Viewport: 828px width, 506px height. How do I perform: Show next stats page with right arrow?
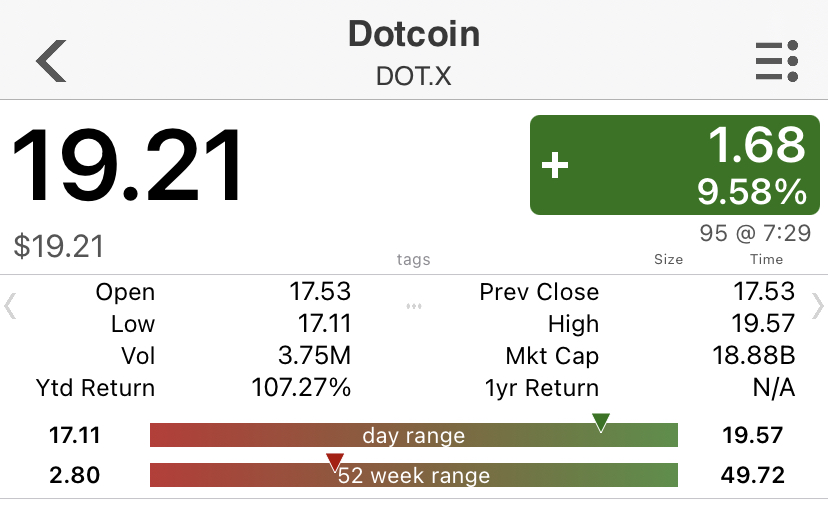818,307
